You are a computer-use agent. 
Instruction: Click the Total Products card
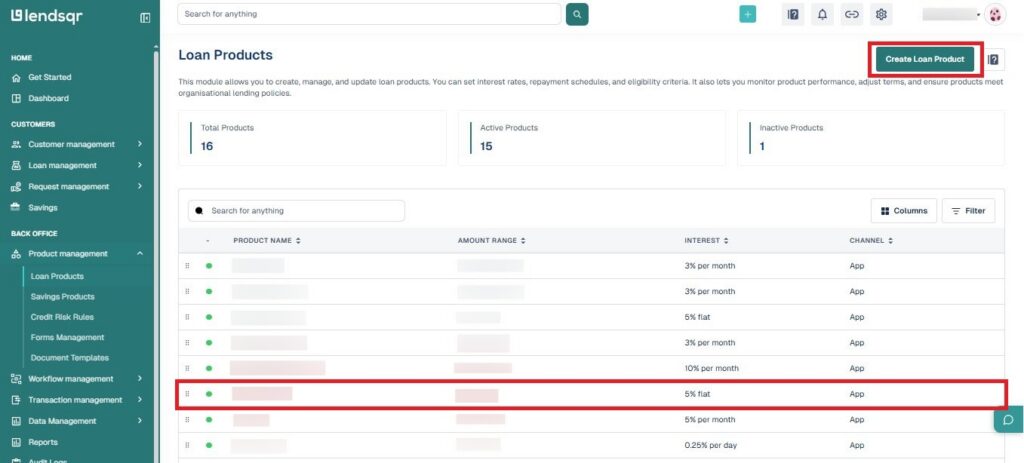click(x=312, y=138)
